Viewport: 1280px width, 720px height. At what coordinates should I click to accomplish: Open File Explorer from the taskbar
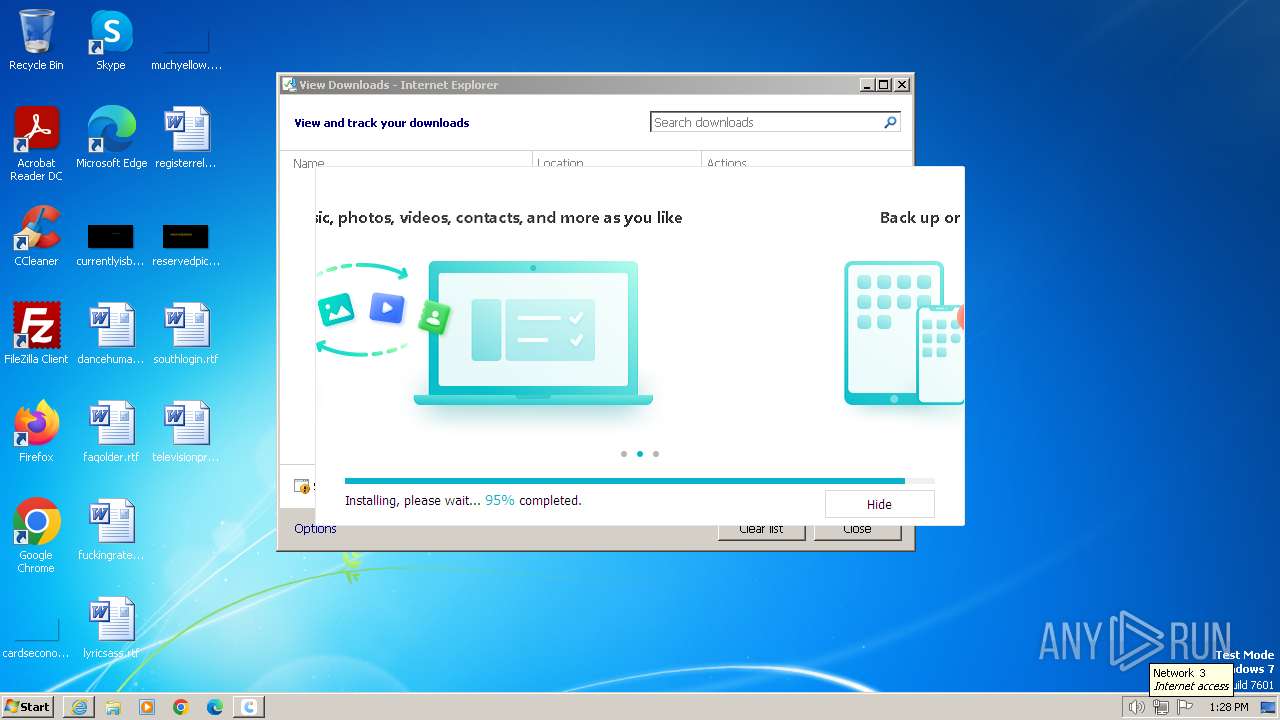pos(113,707)
